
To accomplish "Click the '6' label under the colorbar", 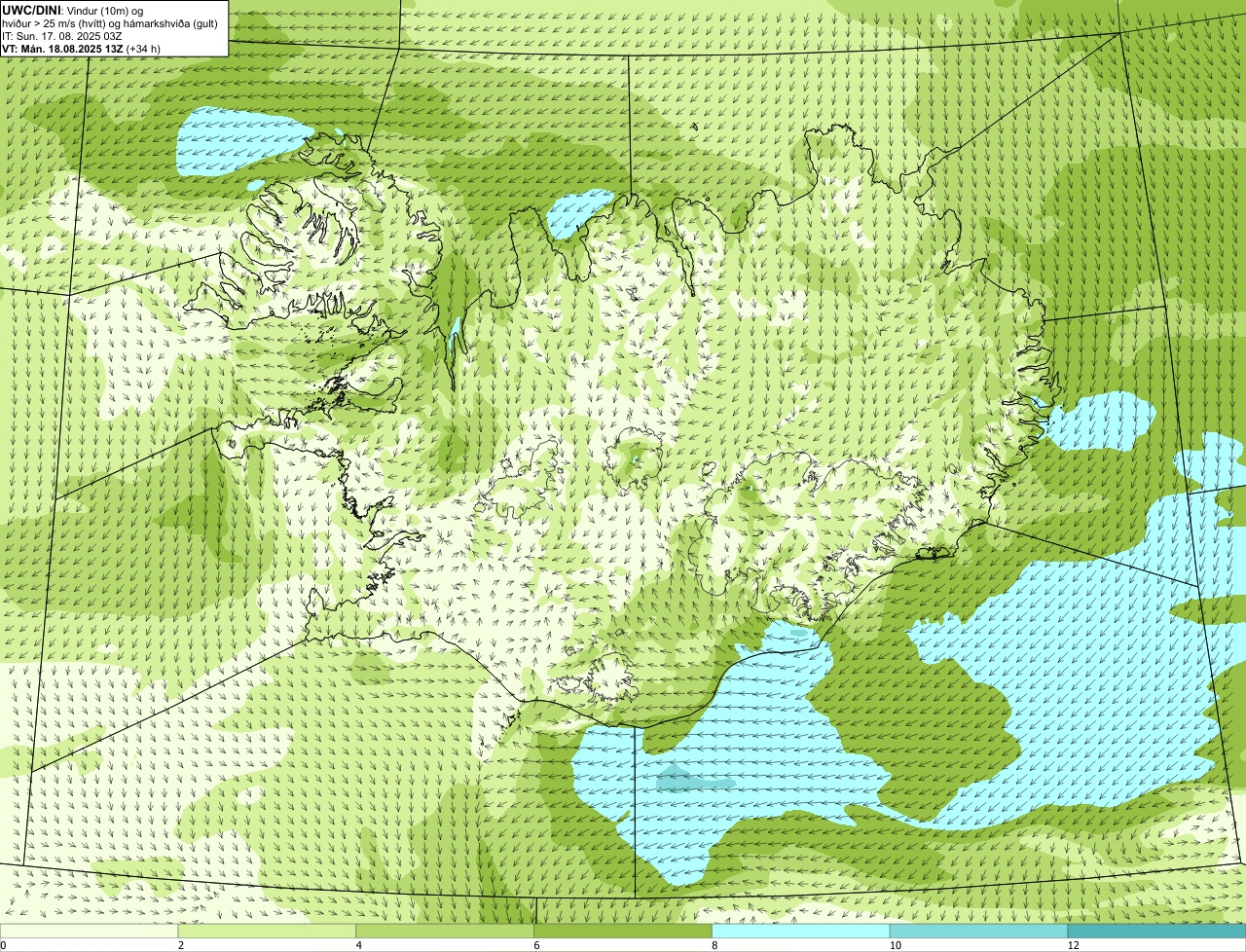I will click(x=537, y=945).
